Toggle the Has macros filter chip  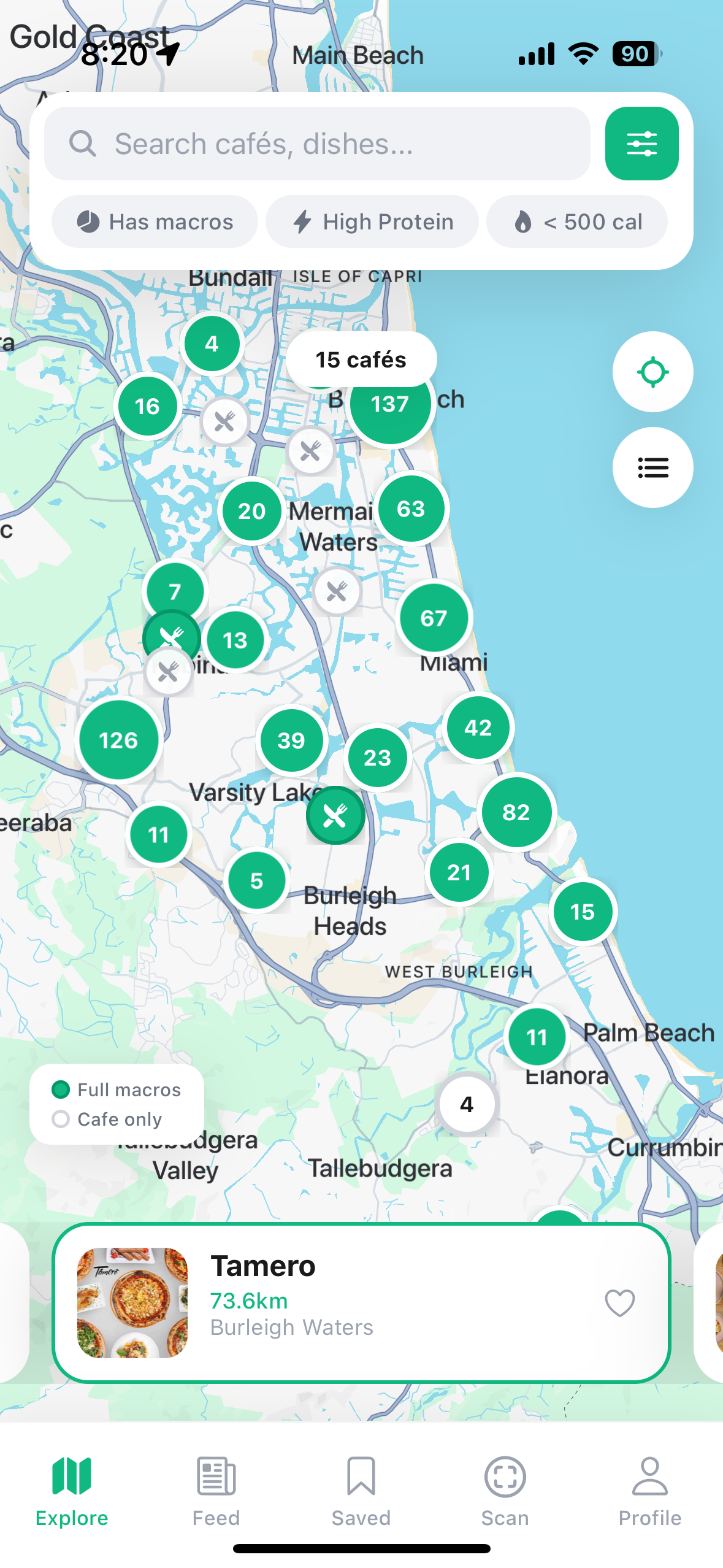pyautogui.click(x=155, y=221)
